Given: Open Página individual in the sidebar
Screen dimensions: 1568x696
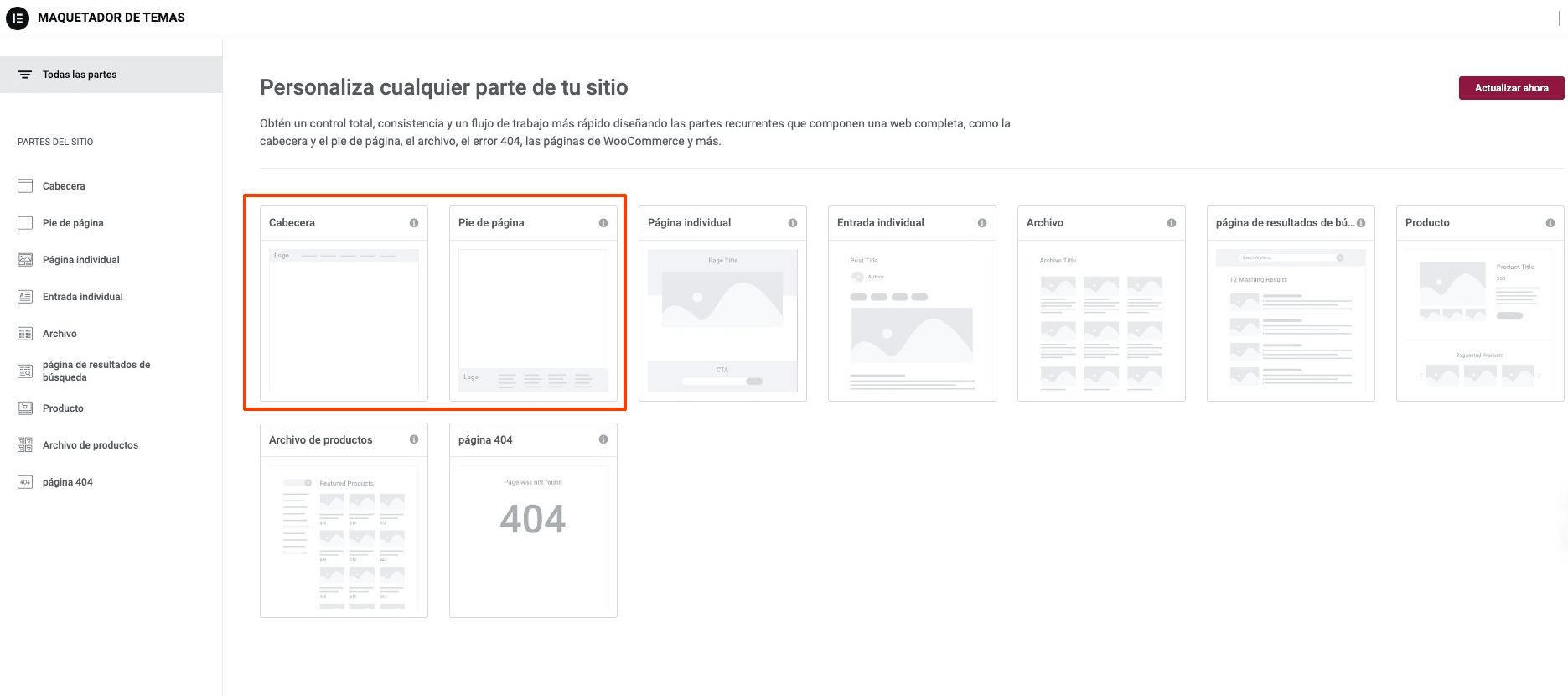Looking at the screenshot, I should tap(81, 260).
